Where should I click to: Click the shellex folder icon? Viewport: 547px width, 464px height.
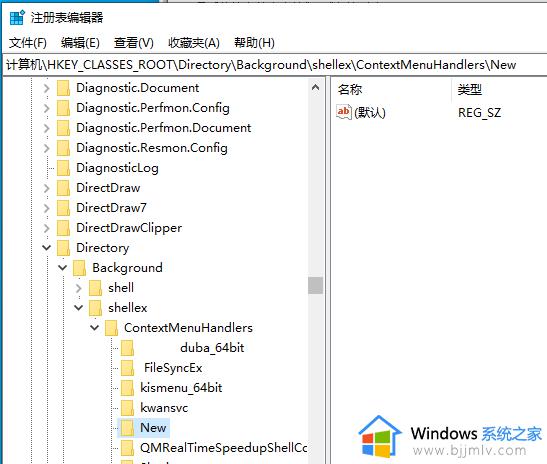pyautogui.click(x=96, y=308)
